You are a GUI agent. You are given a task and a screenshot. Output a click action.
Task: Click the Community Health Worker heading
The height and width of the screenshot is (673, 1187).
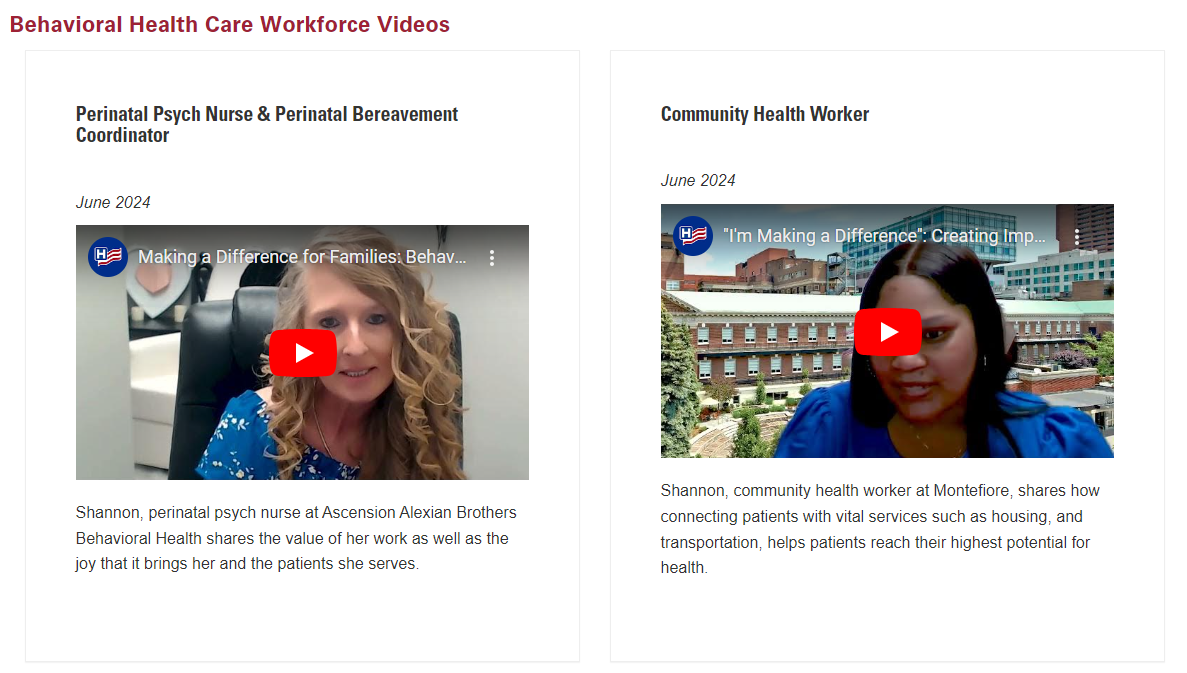click(765, 114)
